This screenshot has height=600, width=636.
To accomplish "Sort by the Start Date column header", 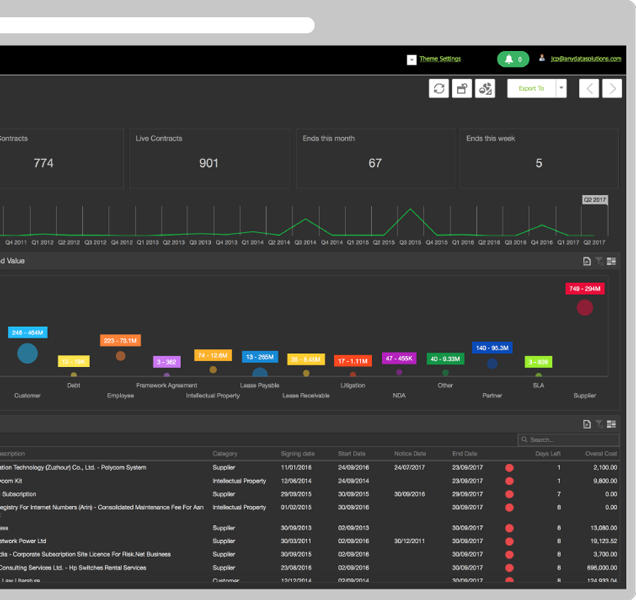I will pyautogui.click(x=352, y=454).
